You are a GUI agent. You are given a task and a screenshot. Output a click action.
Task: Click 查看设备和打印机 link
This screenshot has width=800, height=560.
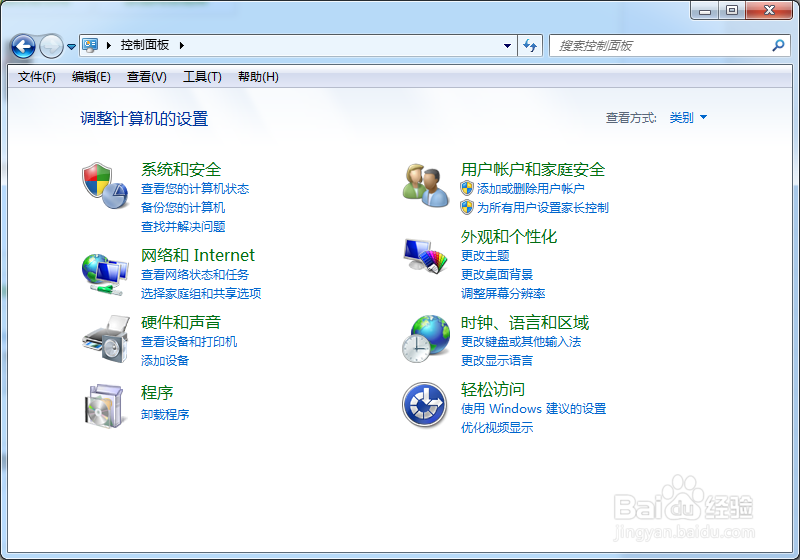(189, 341)
